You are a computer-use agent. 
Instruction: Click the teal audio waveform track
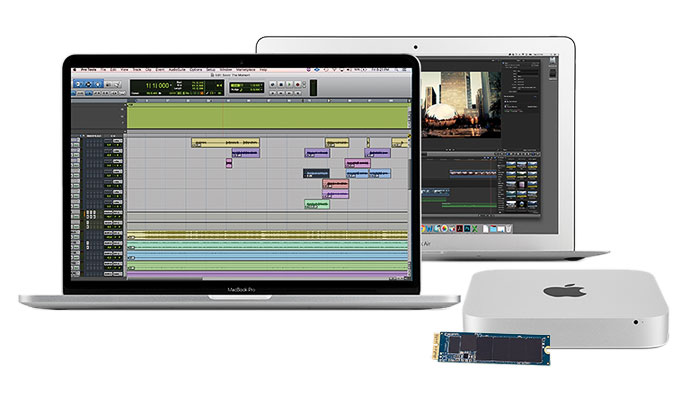coord(268,245)
